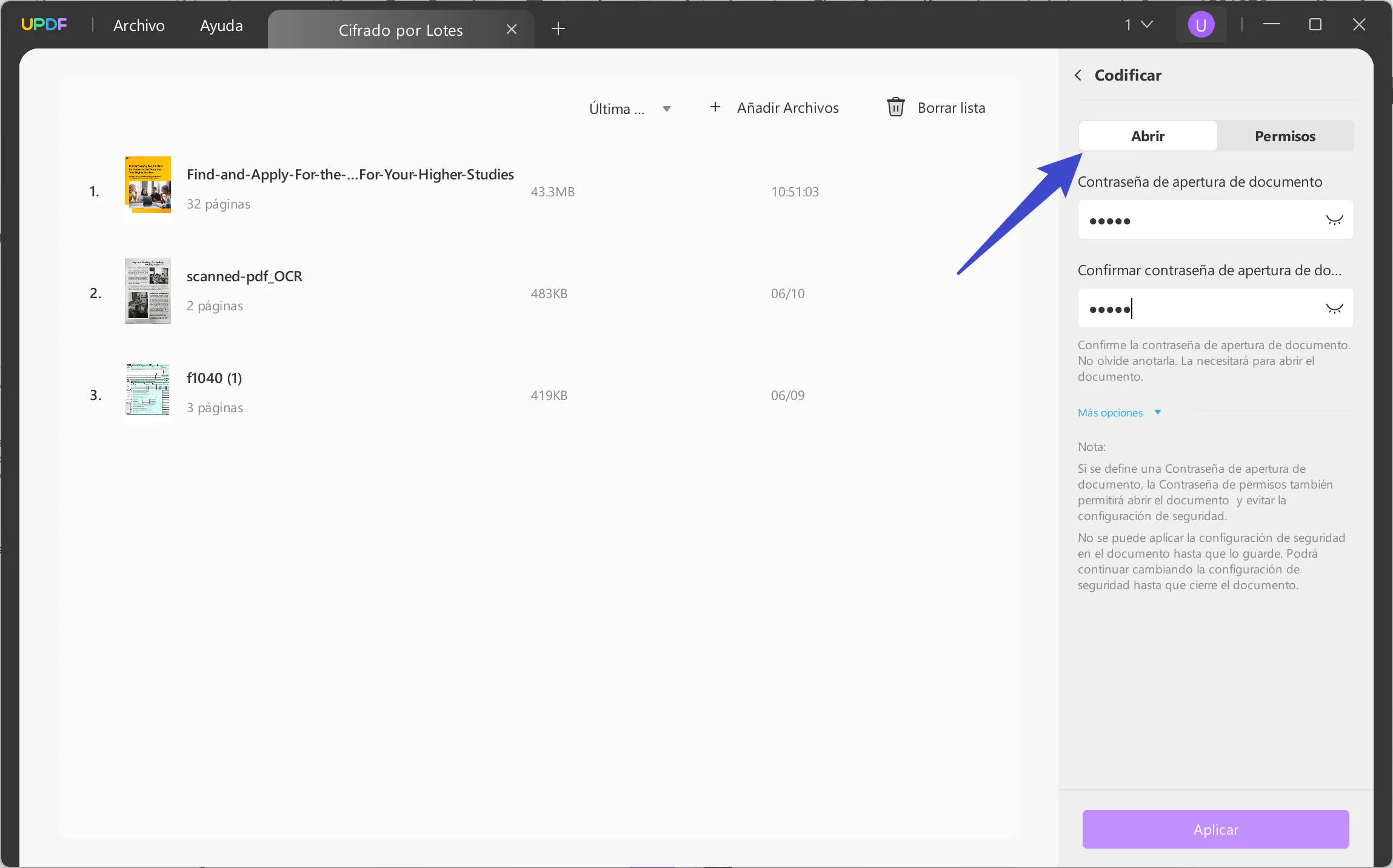Viewport: 1393px width, 868px height.
Task: Select the Abrir tab in Codificar panel
Action: pos(1147,135)
